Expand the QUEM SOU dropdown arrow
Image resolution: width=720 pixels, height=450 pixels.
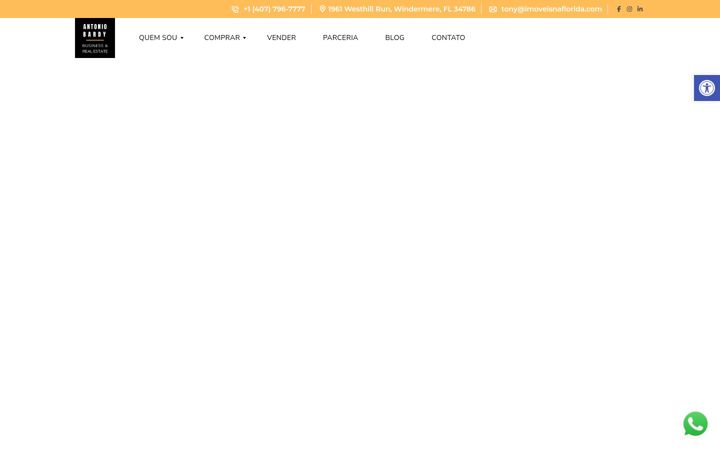(x=182, y=38)
